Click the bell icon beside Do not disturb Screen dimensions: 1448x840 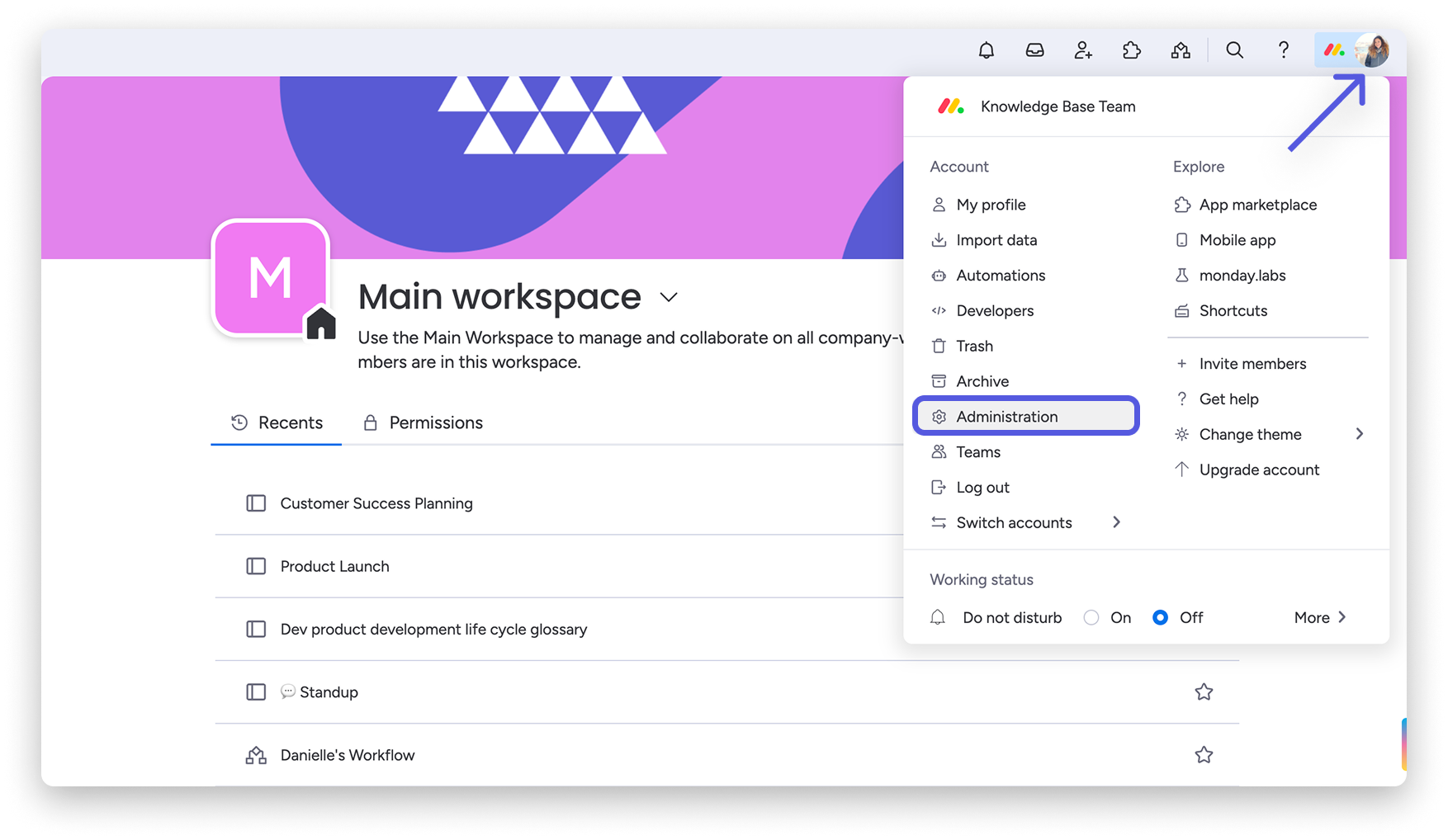click(938, 617)
